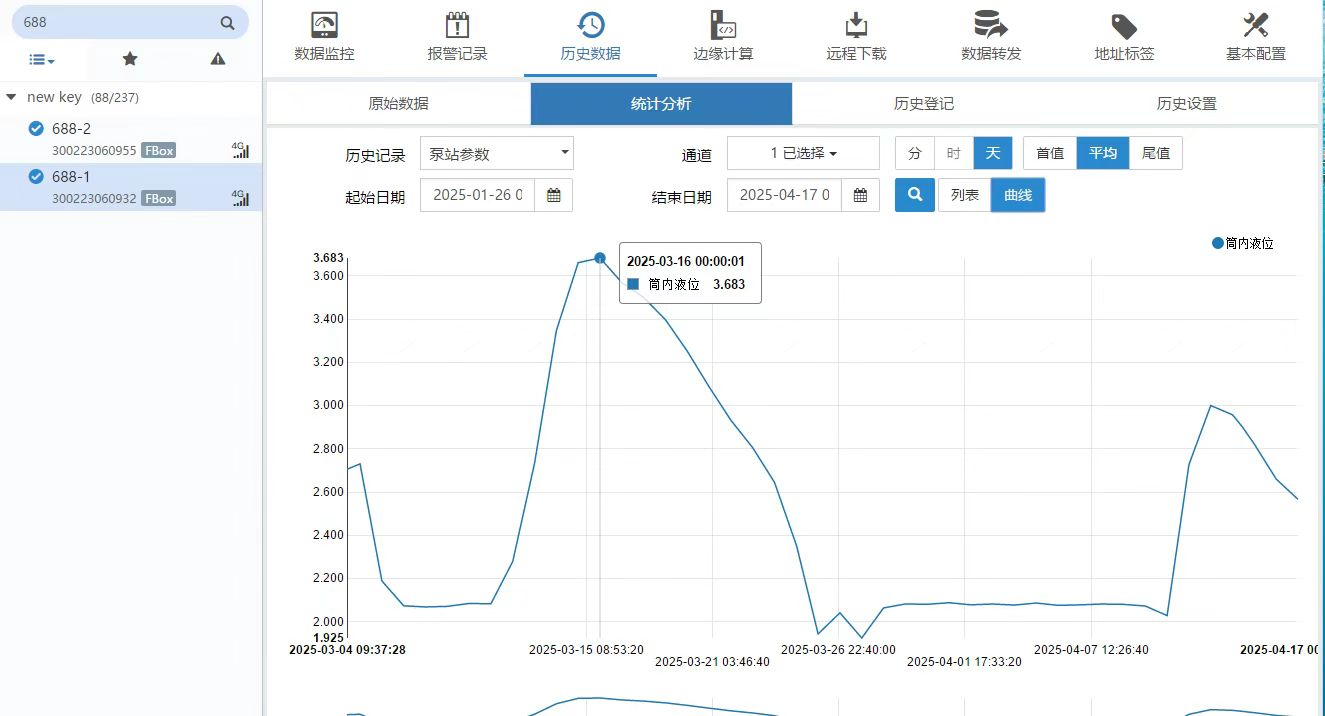This screenshot has height=716, width=1325.
Task: Open the 边缘计算 edge computing icon
Action: point(723,26)
